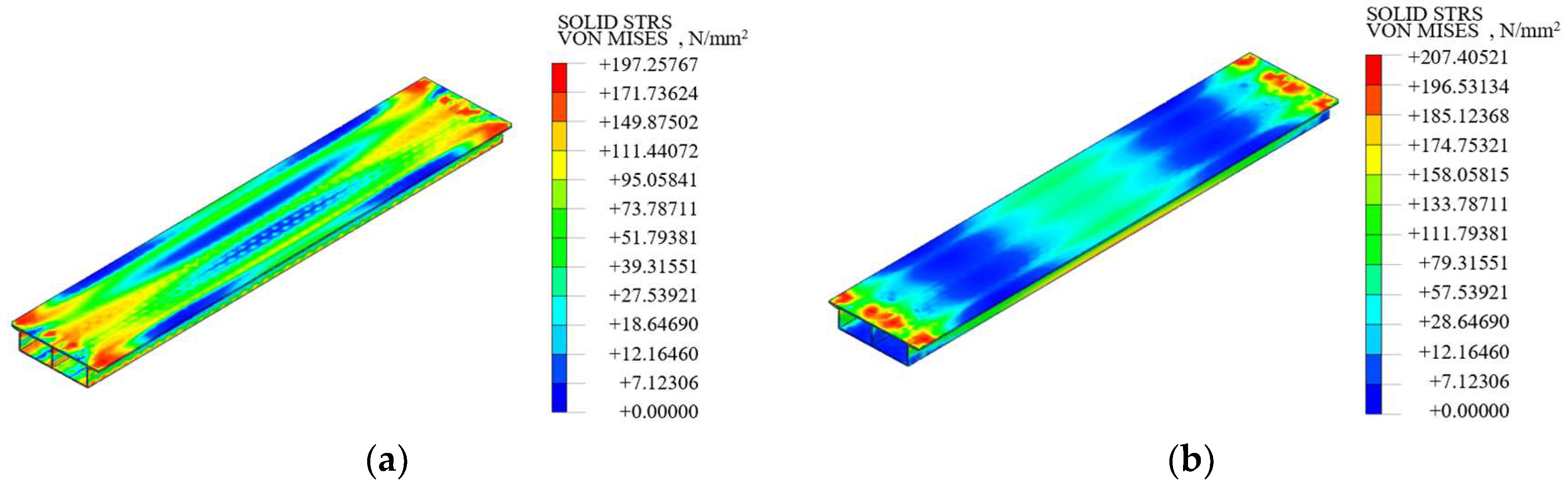Viewport: 1568px width, 488px height.
Task: Click the red top swatch in legend (b)
Action: (x=1373, y=70)
